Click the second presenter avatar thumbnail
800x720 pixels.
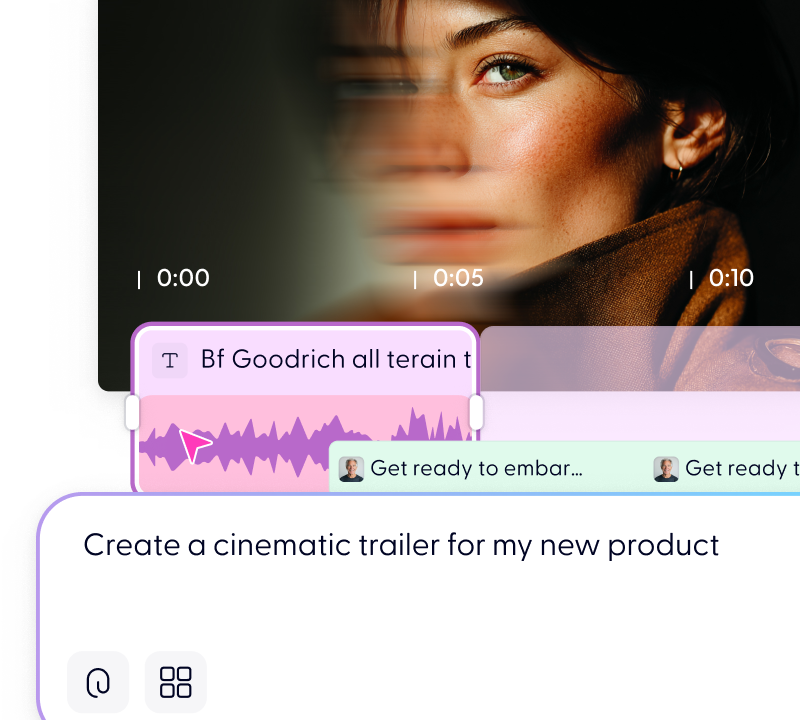coord(666,469)
